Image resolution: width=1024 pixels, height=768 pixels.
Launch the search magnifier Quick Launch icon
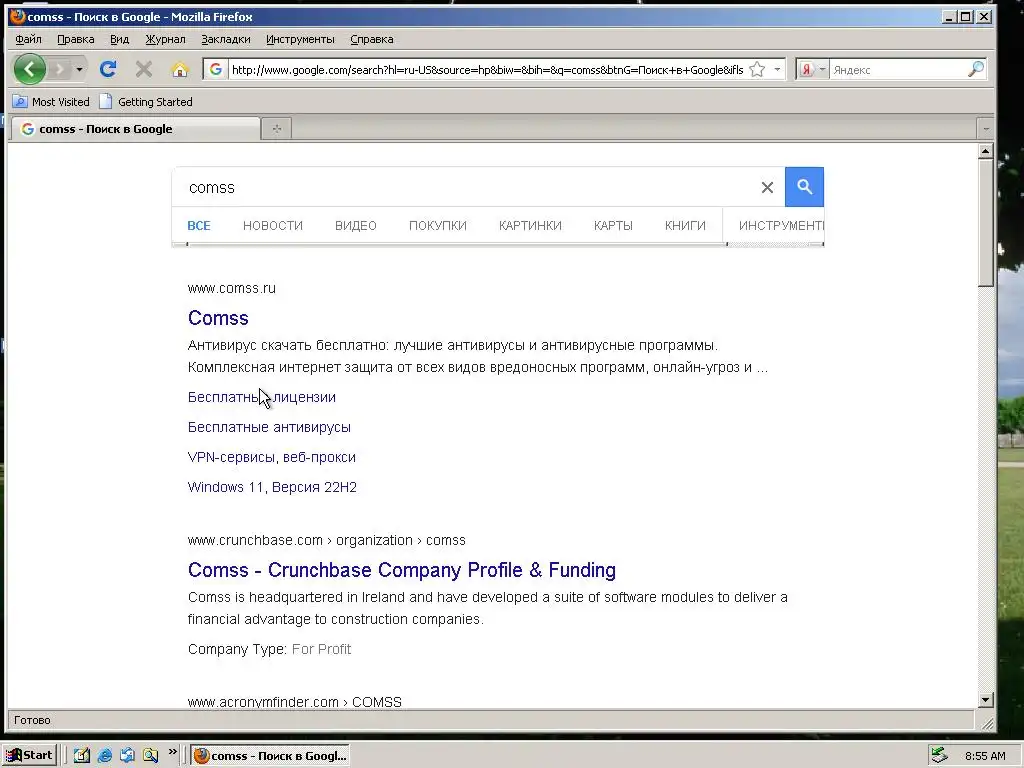(150, 756)
